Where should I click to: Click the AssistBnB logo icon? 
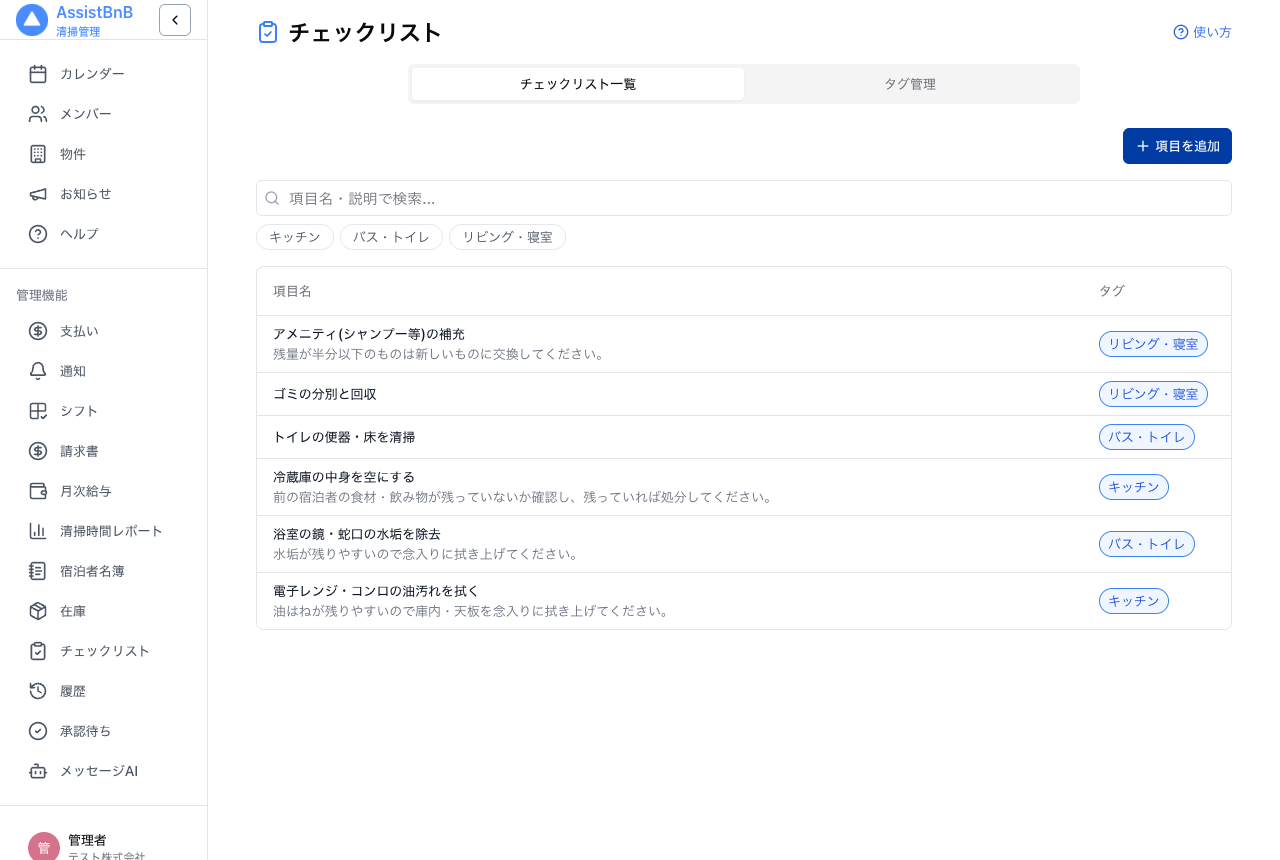click(x=32, y=20)
